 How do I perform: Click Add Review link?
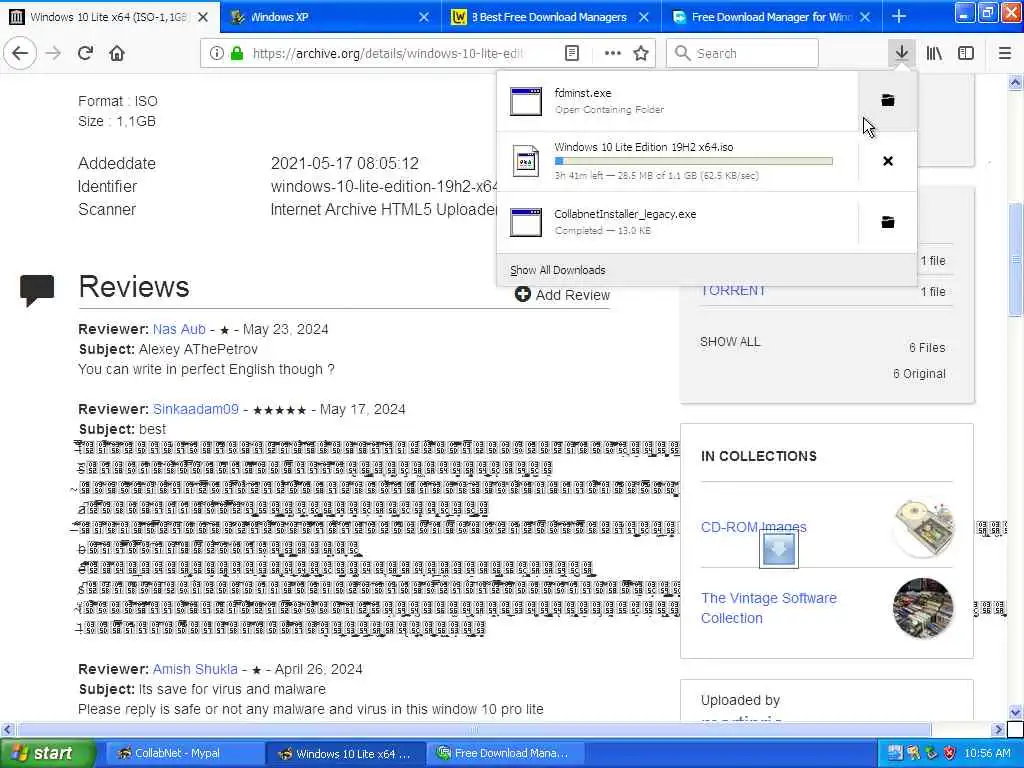click(562, 295)
